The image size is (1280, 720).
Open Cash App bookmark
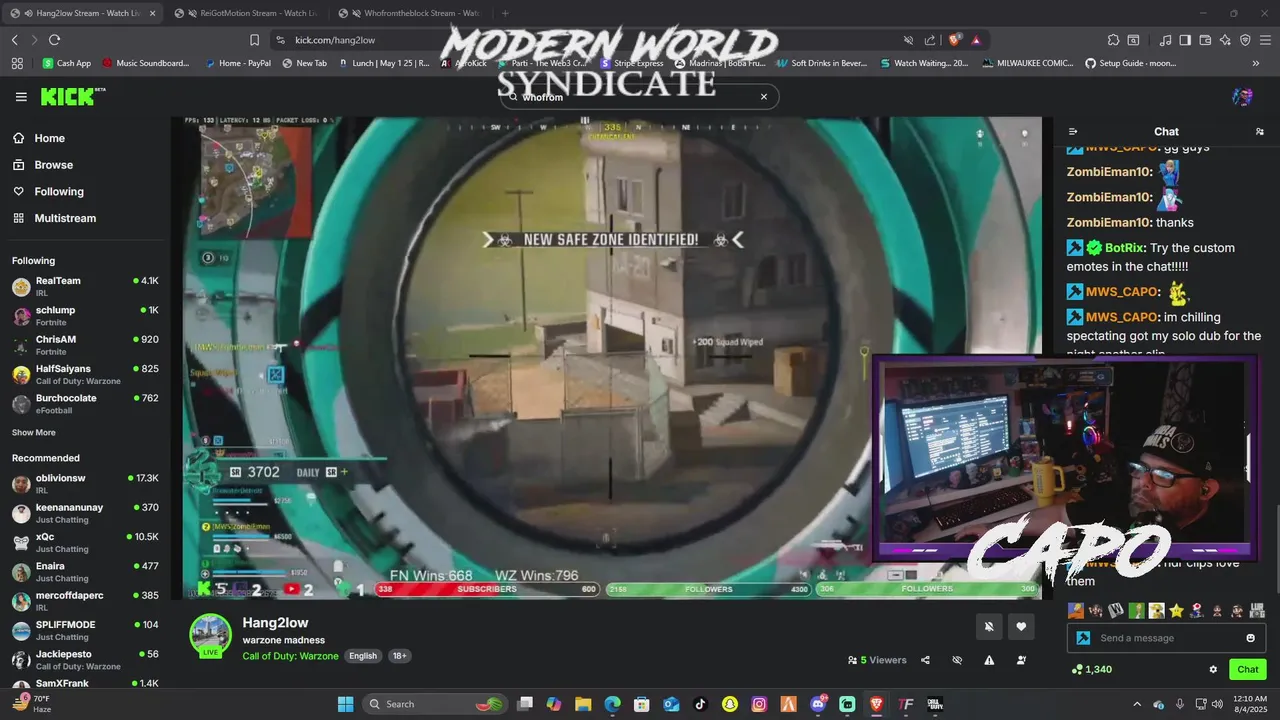[66, 63]
